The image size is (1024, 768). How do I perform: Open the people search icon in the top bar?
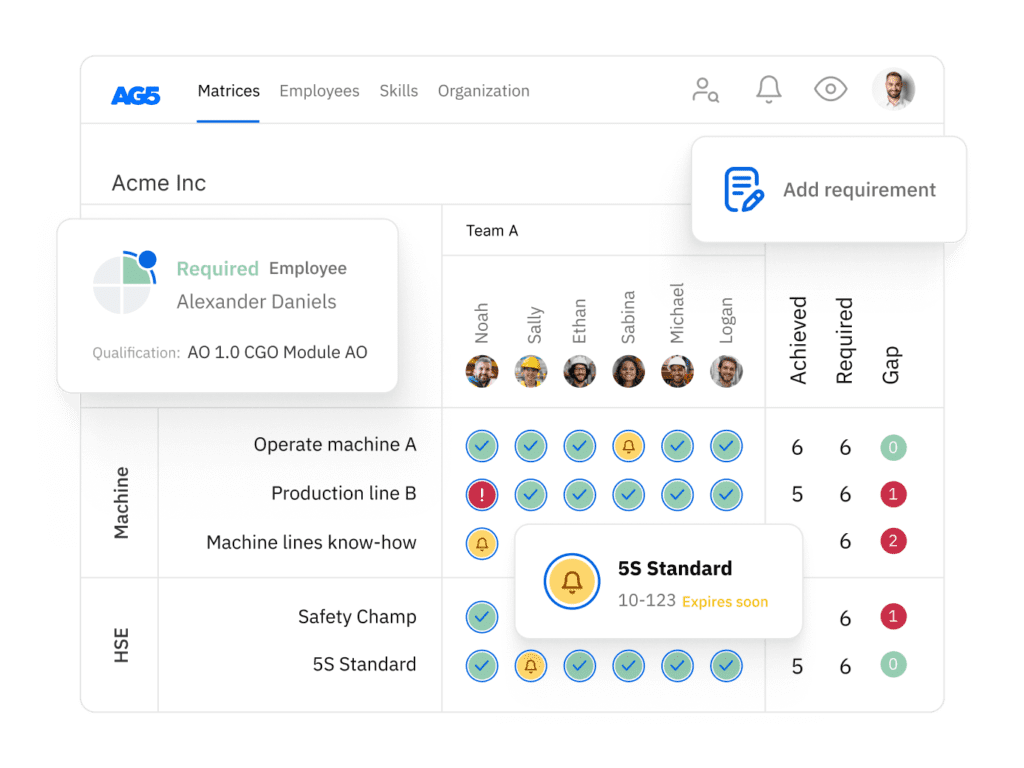(x=706, y=90)
